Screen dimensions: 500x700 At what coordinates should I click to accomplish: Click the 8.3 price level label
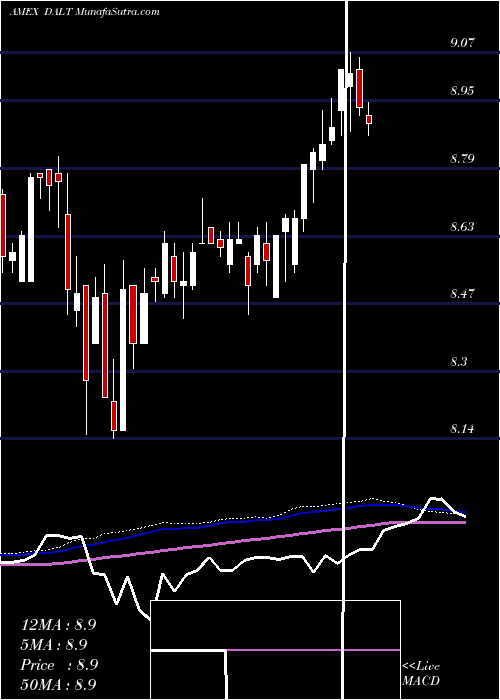459,361
